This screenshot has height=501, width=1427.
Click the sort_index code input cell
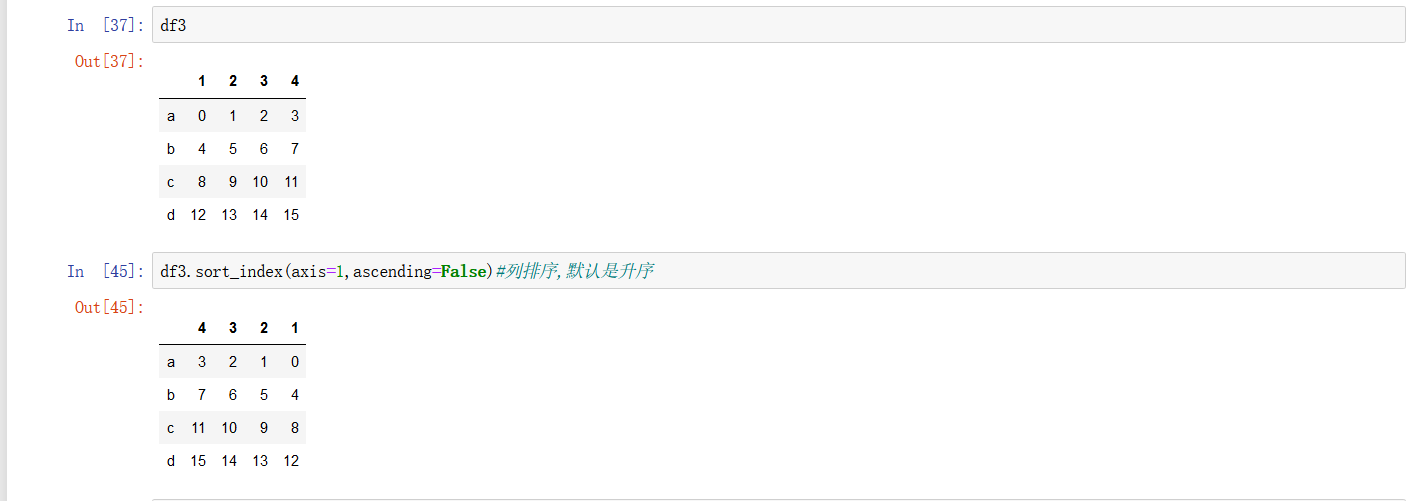coord(778,271)
